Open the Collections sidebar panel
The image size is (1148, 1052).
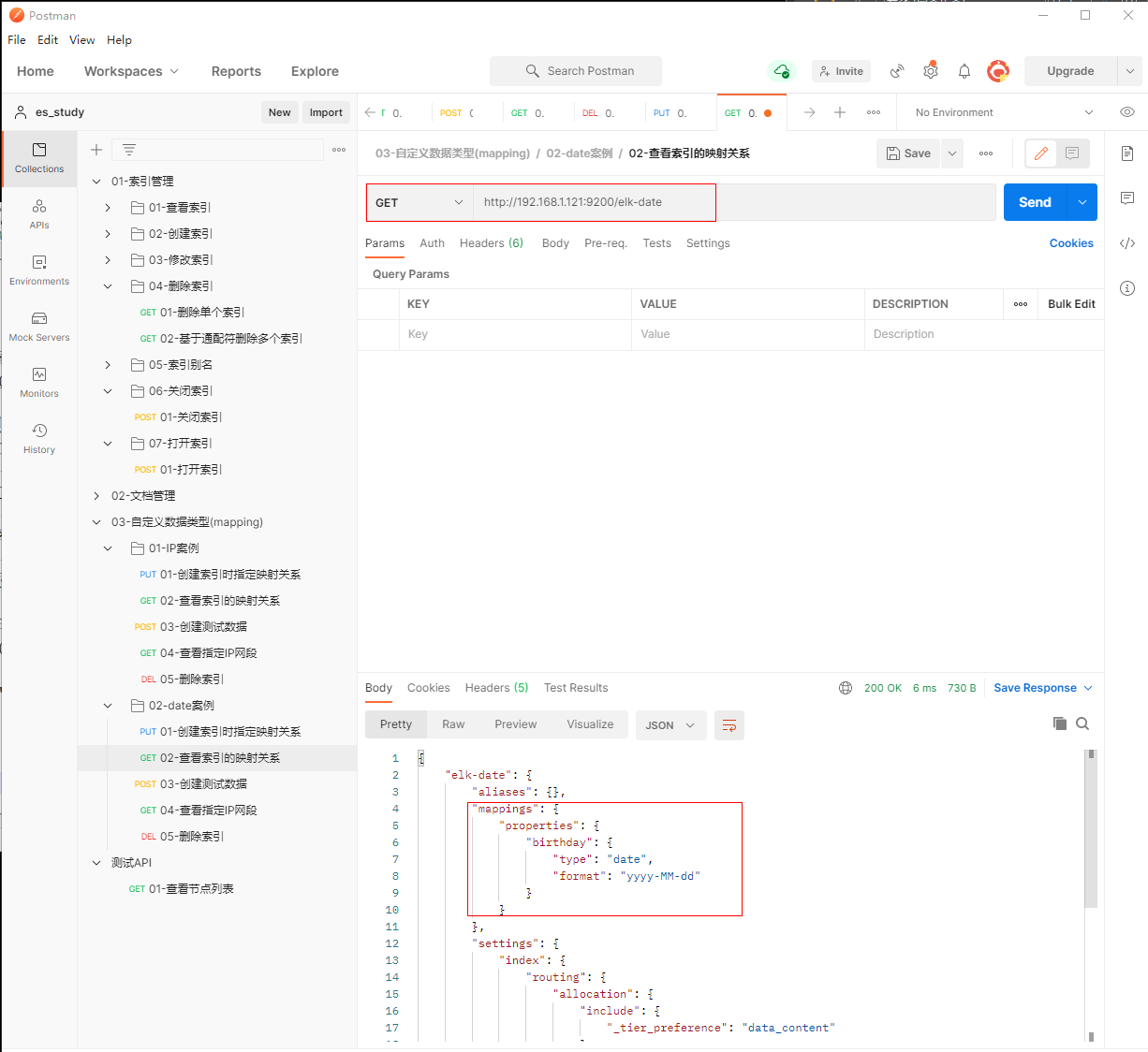pyautogui.click(x=39, y=157)
